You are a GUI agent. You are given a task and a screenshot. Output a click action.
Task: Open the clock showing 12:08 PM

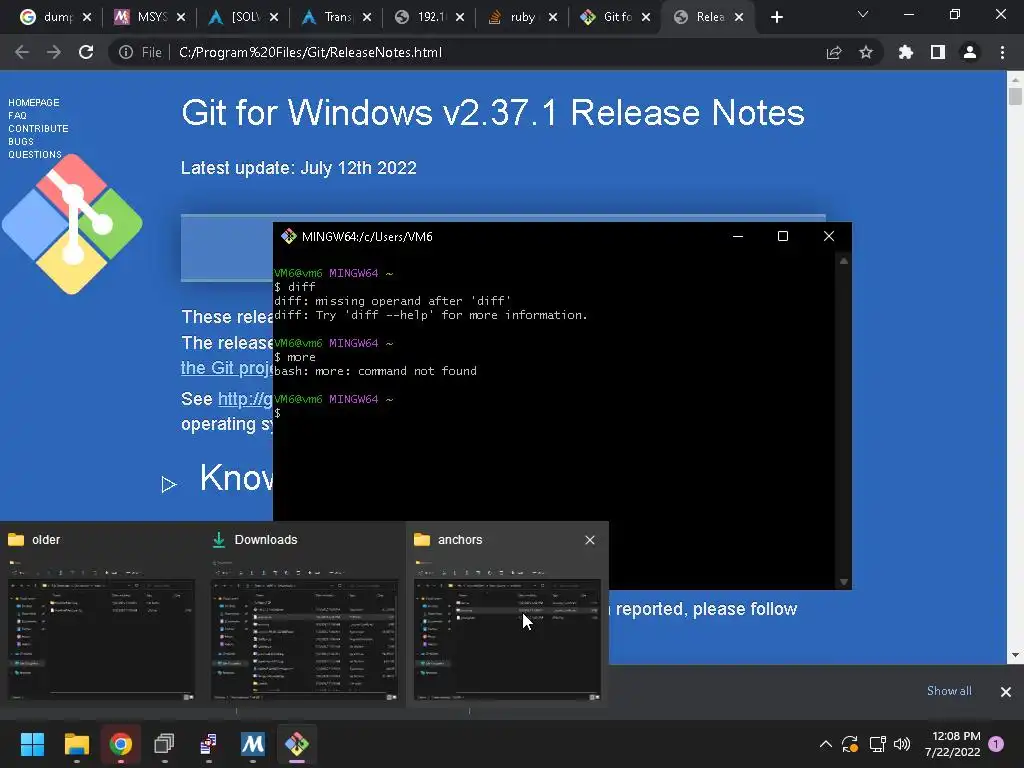click(x=952, y=744)
